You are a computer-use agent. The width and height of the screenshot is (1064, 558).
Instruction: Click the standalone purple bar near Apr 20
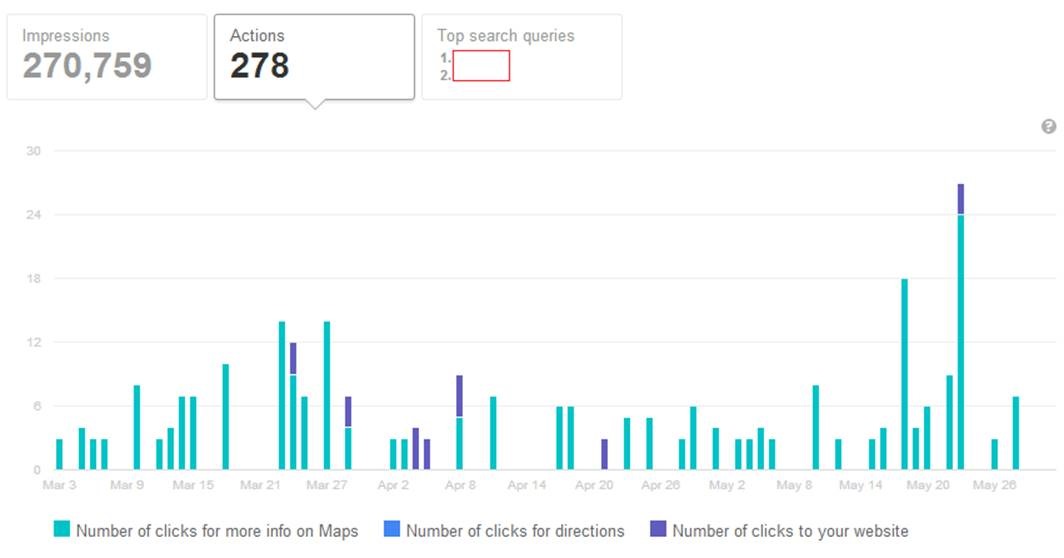[x=605, y=454]
